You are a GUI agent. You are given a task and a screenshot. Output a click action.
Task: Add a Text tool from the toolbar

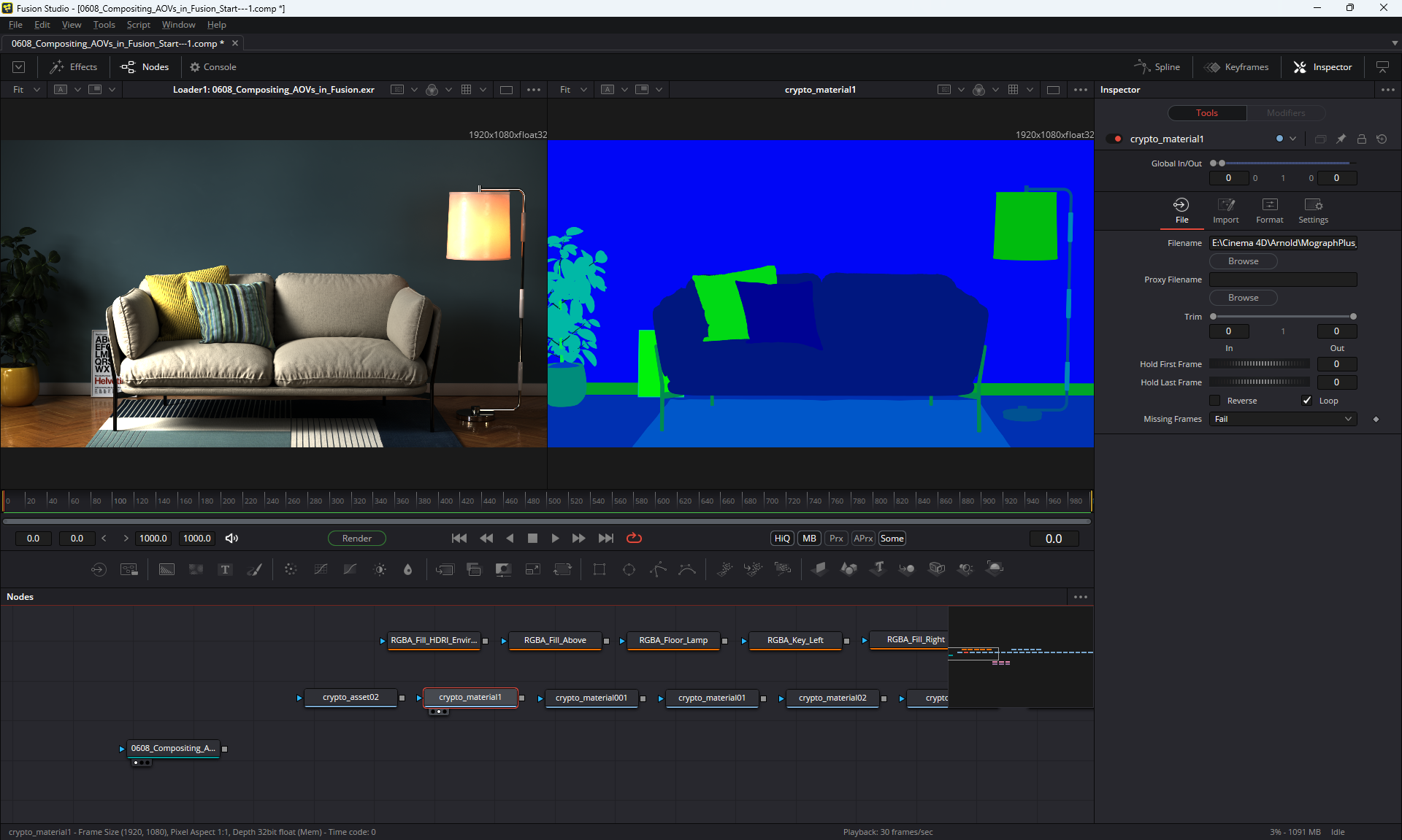(225, 569)
